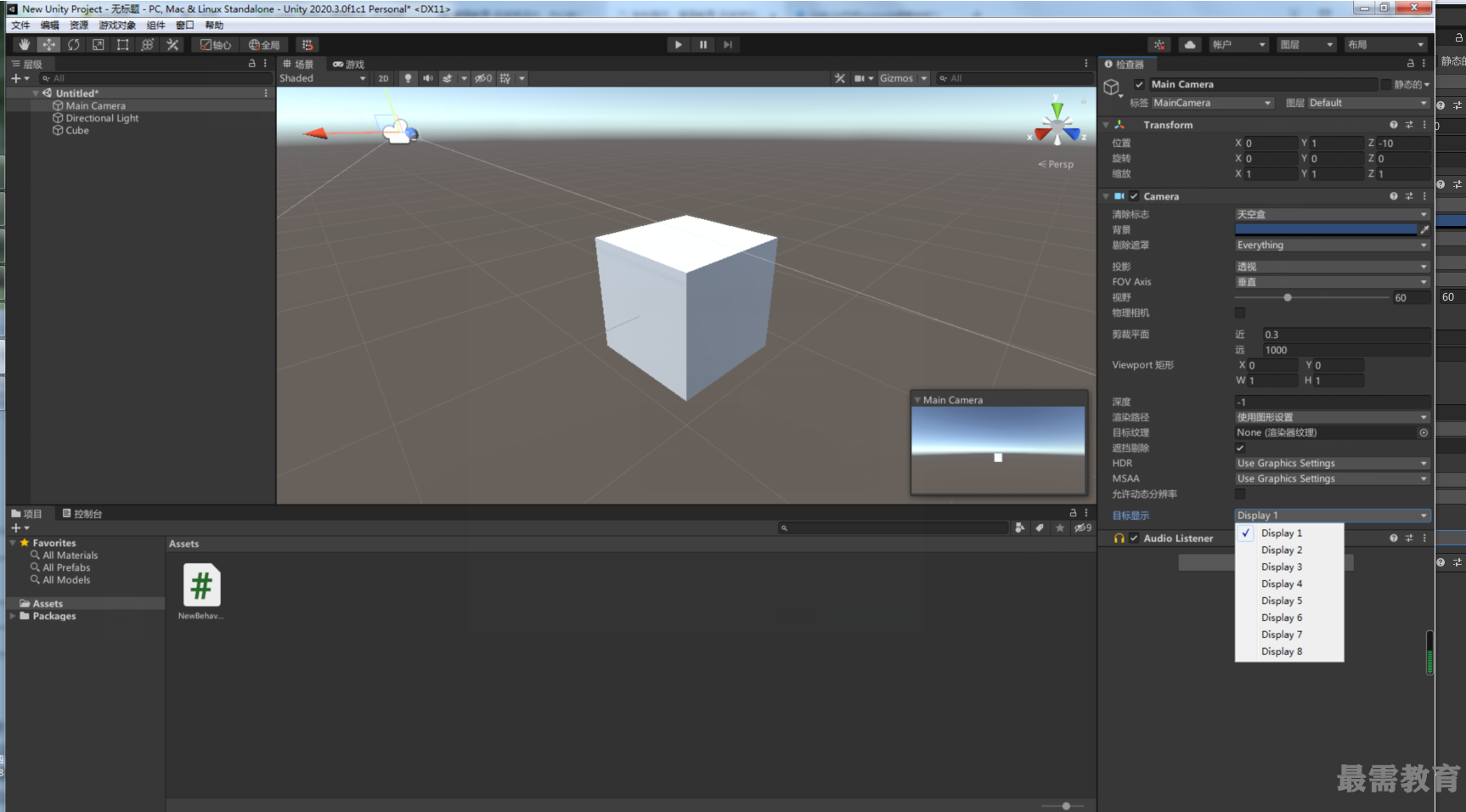
Task: Toggle grid snapping icon in toolbar
Action: 307,44
